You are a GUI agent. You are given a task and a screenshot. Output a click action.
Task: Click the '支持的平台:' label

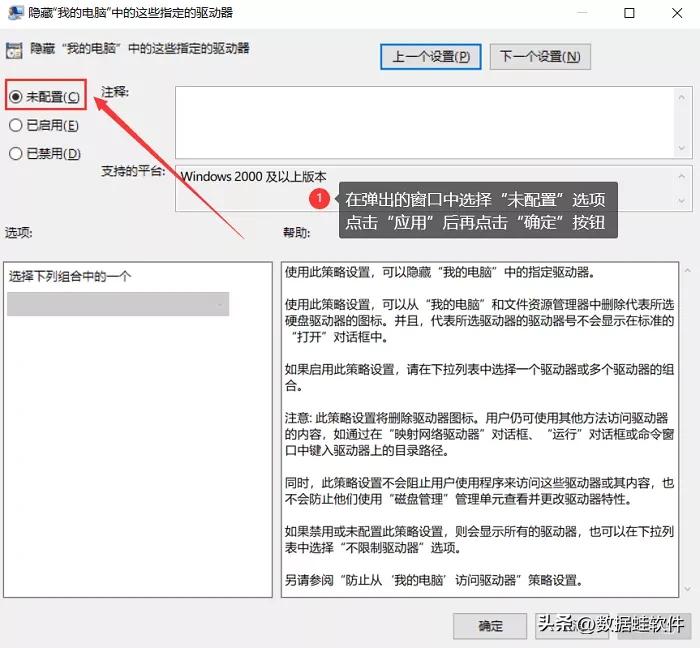(x=133, y=170)
